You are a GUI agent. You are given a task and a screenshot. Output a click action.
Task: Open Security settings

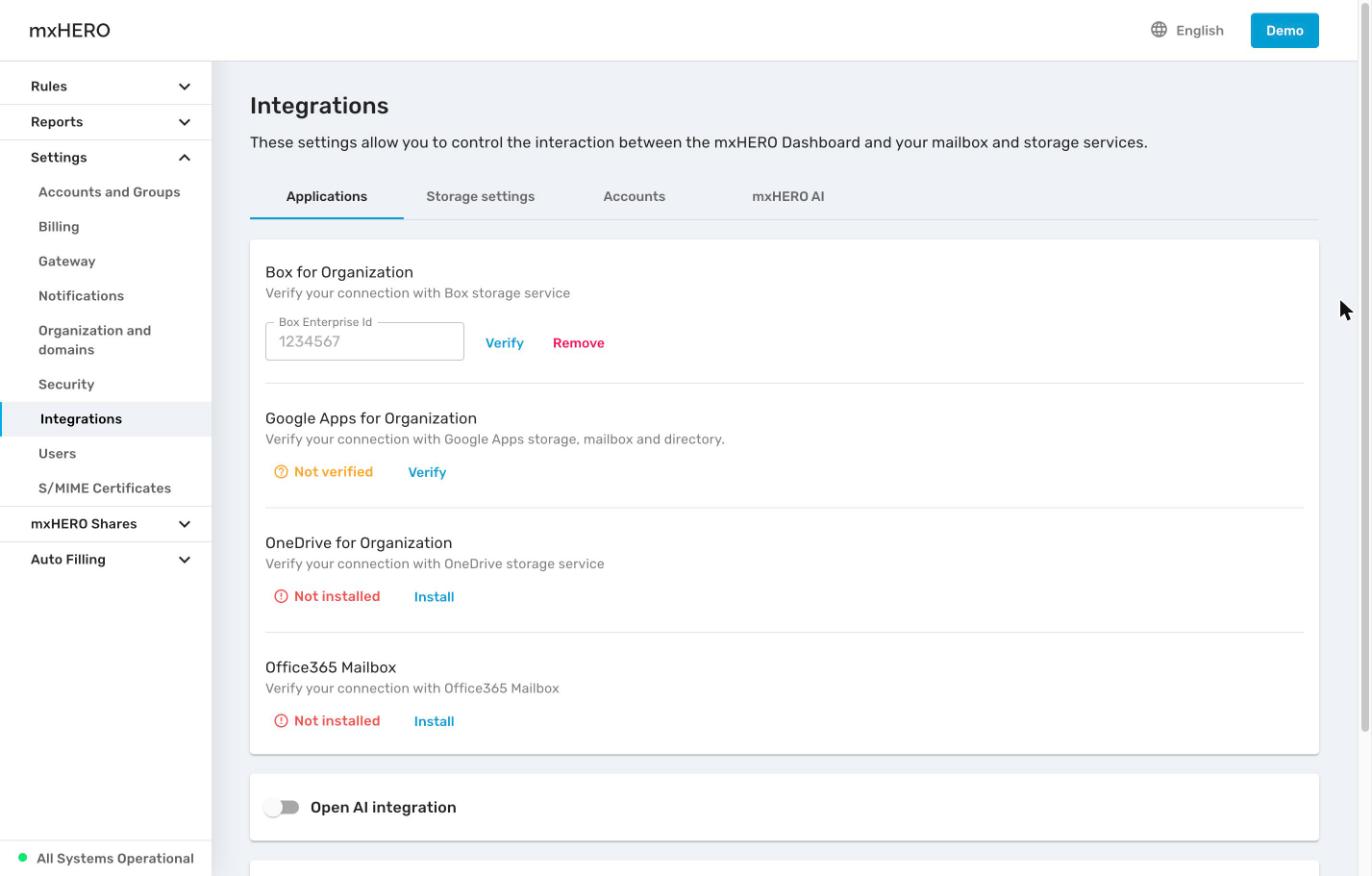point(66,384)
